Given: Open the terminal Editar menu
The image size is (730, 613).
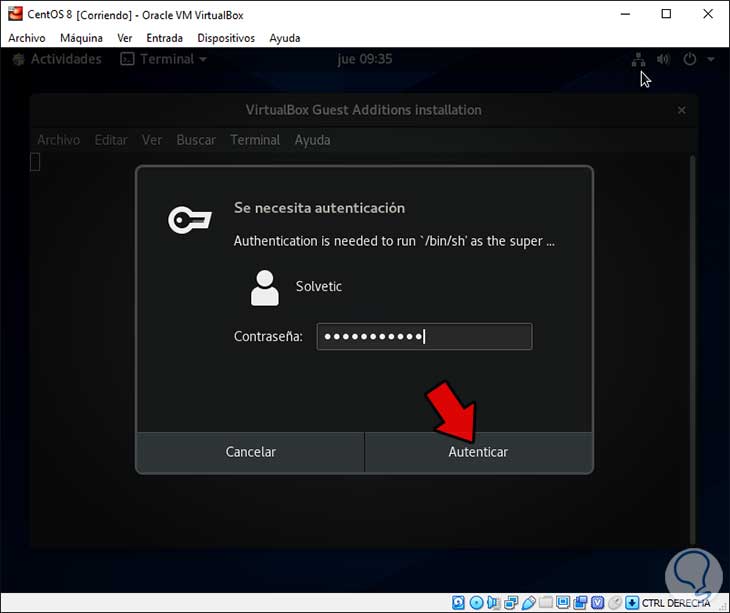Looking at the screenshot, I should [x=111, y=140].
